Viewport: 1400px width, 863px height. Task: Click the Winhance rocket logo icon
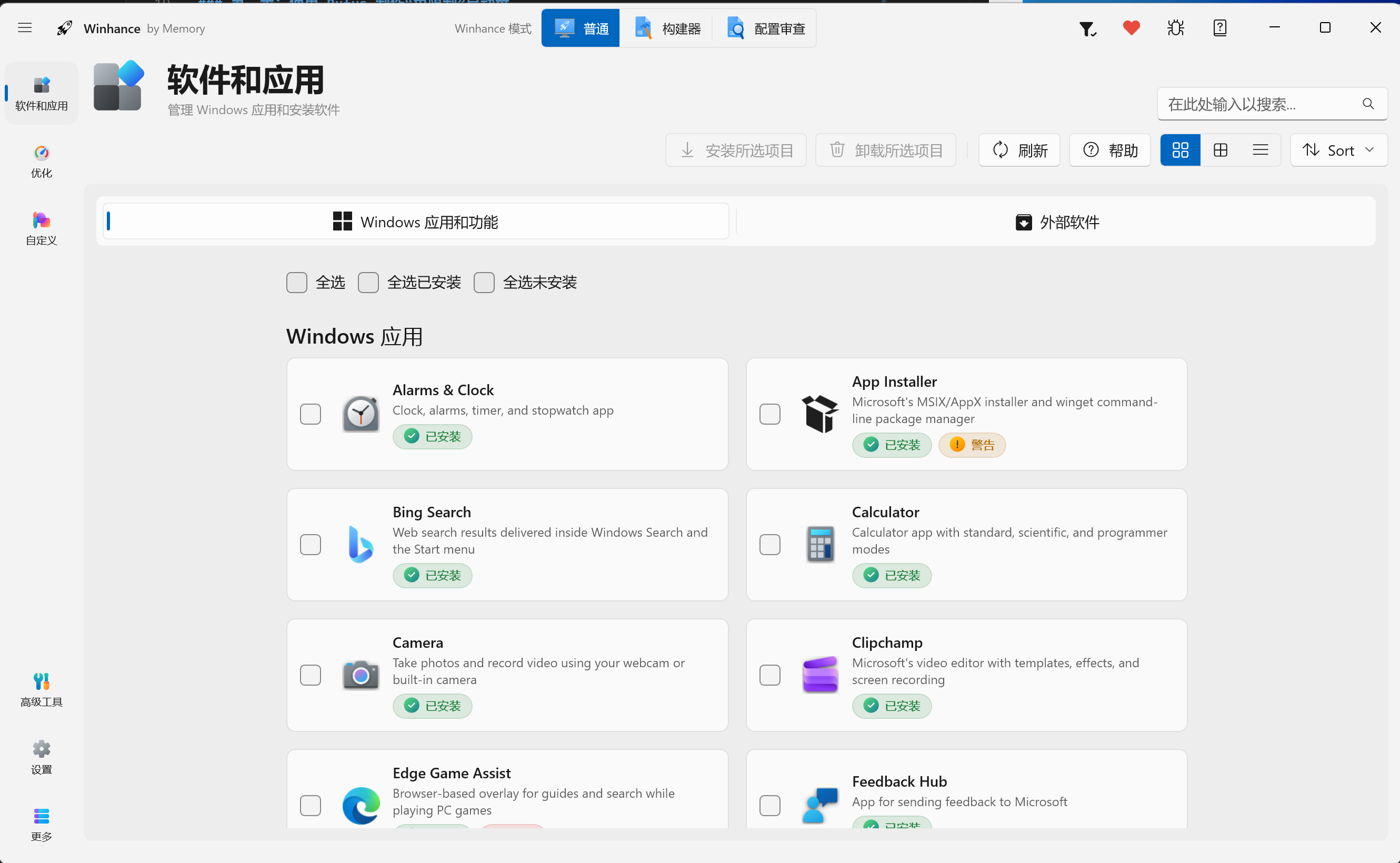coord(65,28)
